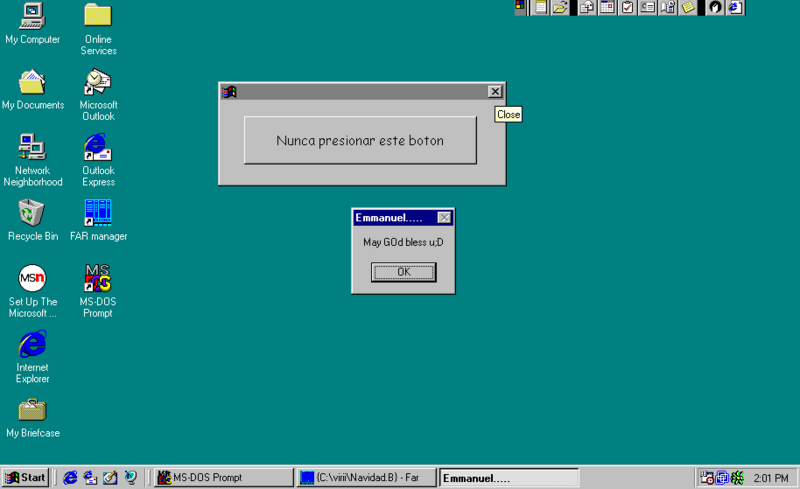800x489 pixels.
Task: Close the Emmanuel message box
Action: coord(444,217)
